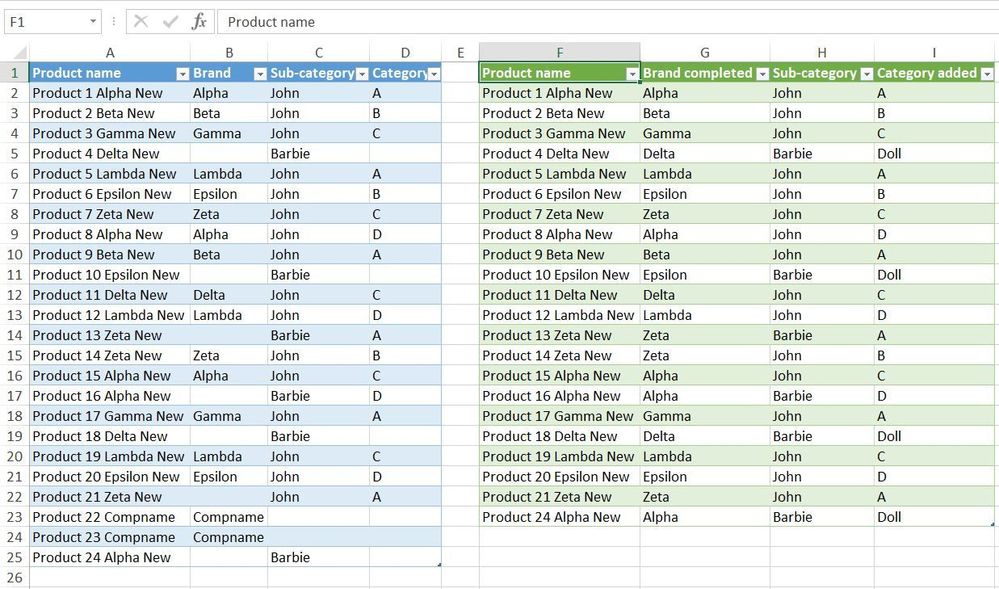The height and width of the screenshot is (589, 999).
Task: Select the cell containing 'Product 22 Compname'
Action: [x=110, y=517]
